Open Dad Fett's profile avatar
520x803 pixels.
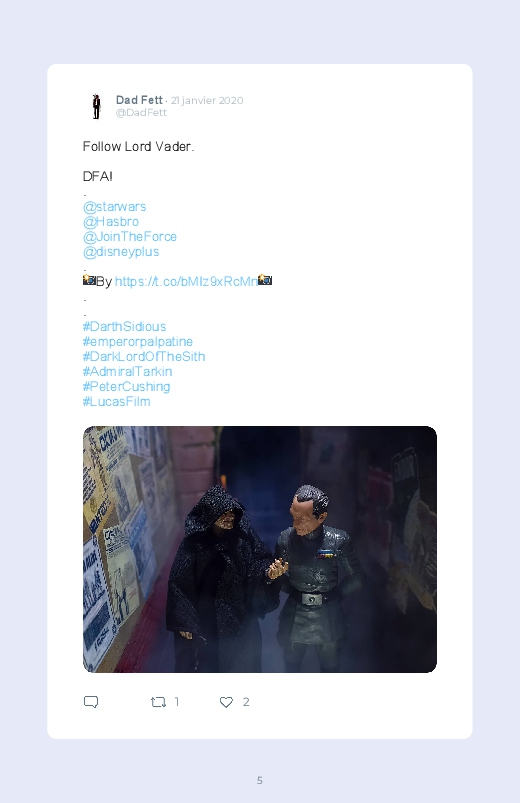[x=96, y=107]
